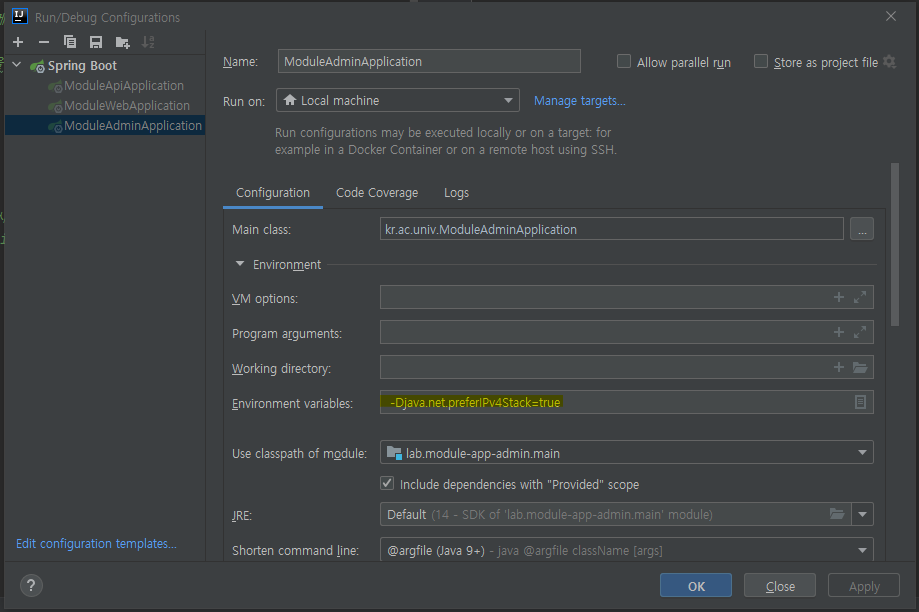Click the Remove Configuration minus icon

pyautogui.click(x=43, y=42)
